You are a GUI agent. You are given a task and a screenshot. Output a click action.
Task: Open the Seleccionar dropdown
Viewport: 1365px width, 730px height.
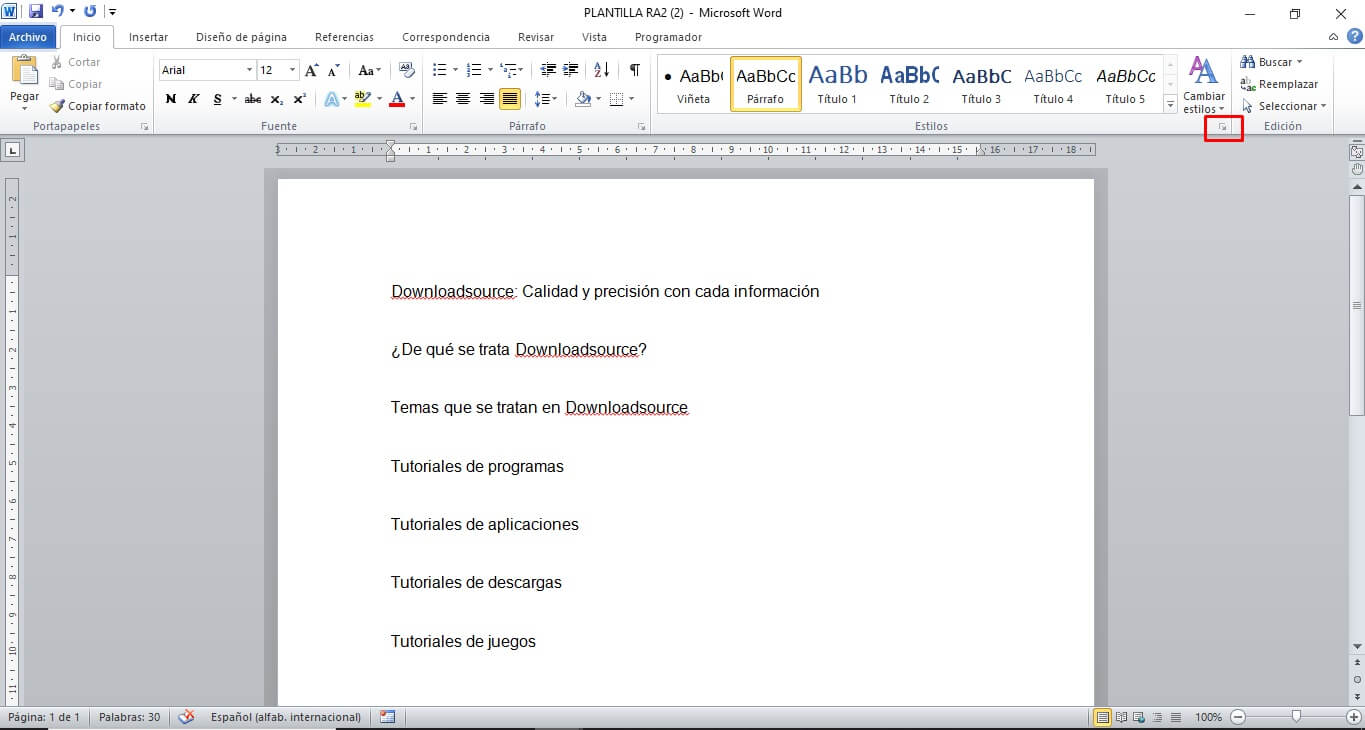click(1284, 106)
